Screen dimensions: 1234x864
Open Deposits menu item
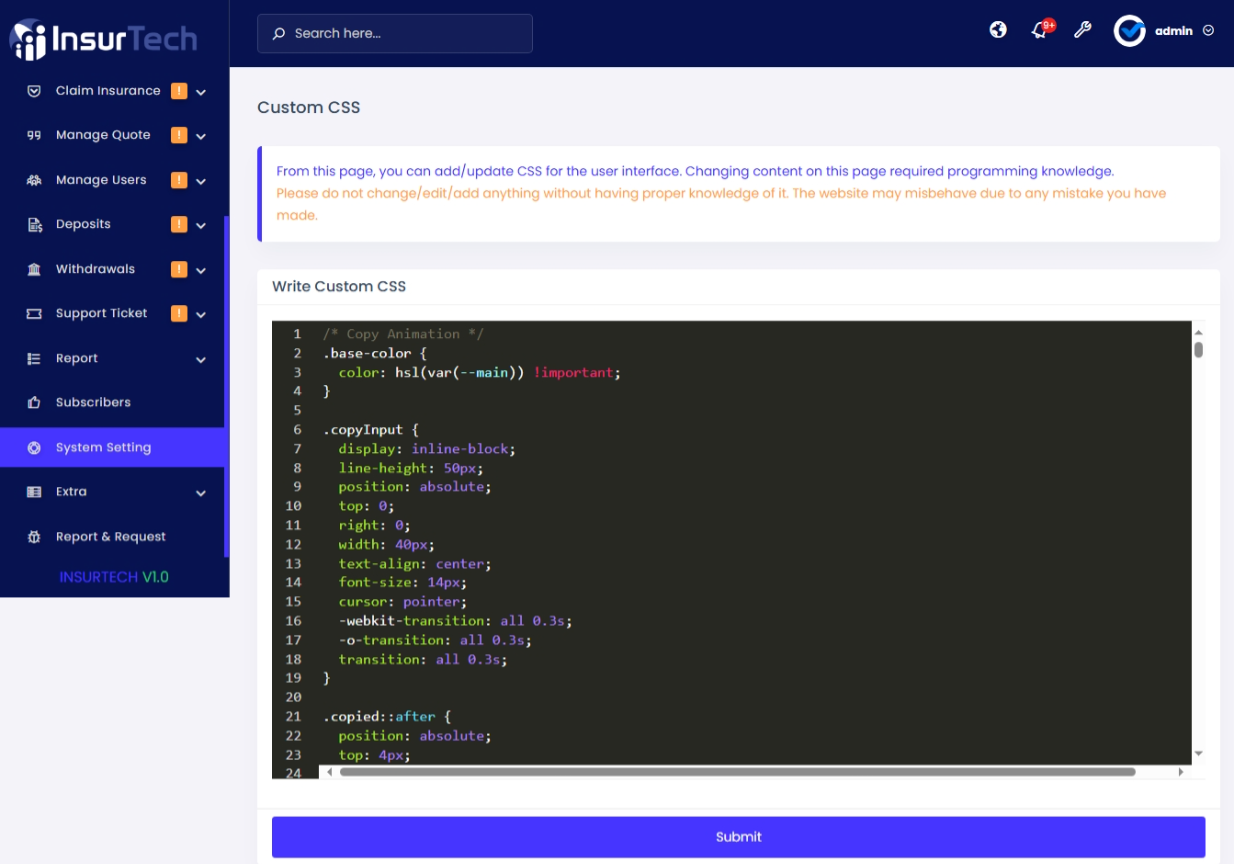[112, 224]
